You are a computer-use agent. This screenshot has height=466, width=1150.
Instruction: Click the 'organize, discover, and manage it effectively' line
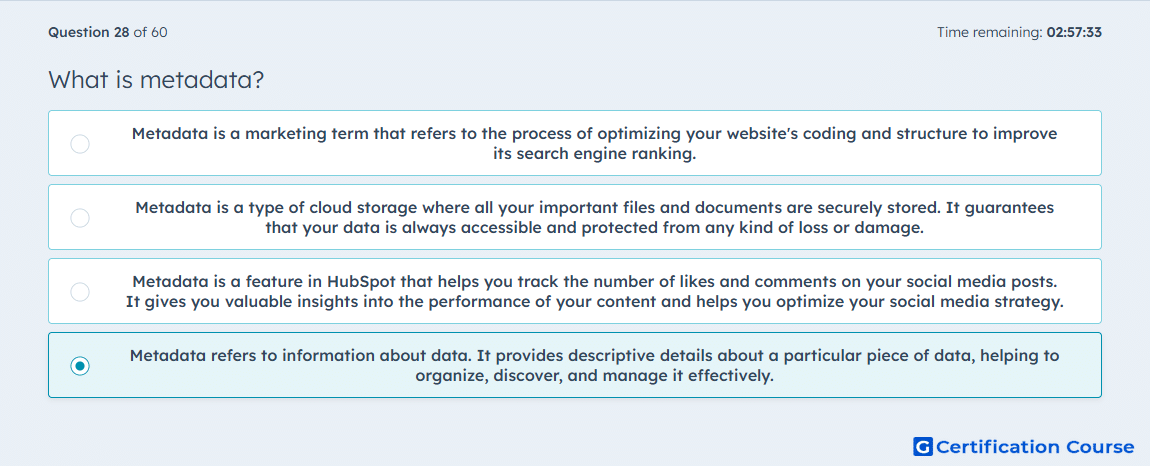(594, 376)
